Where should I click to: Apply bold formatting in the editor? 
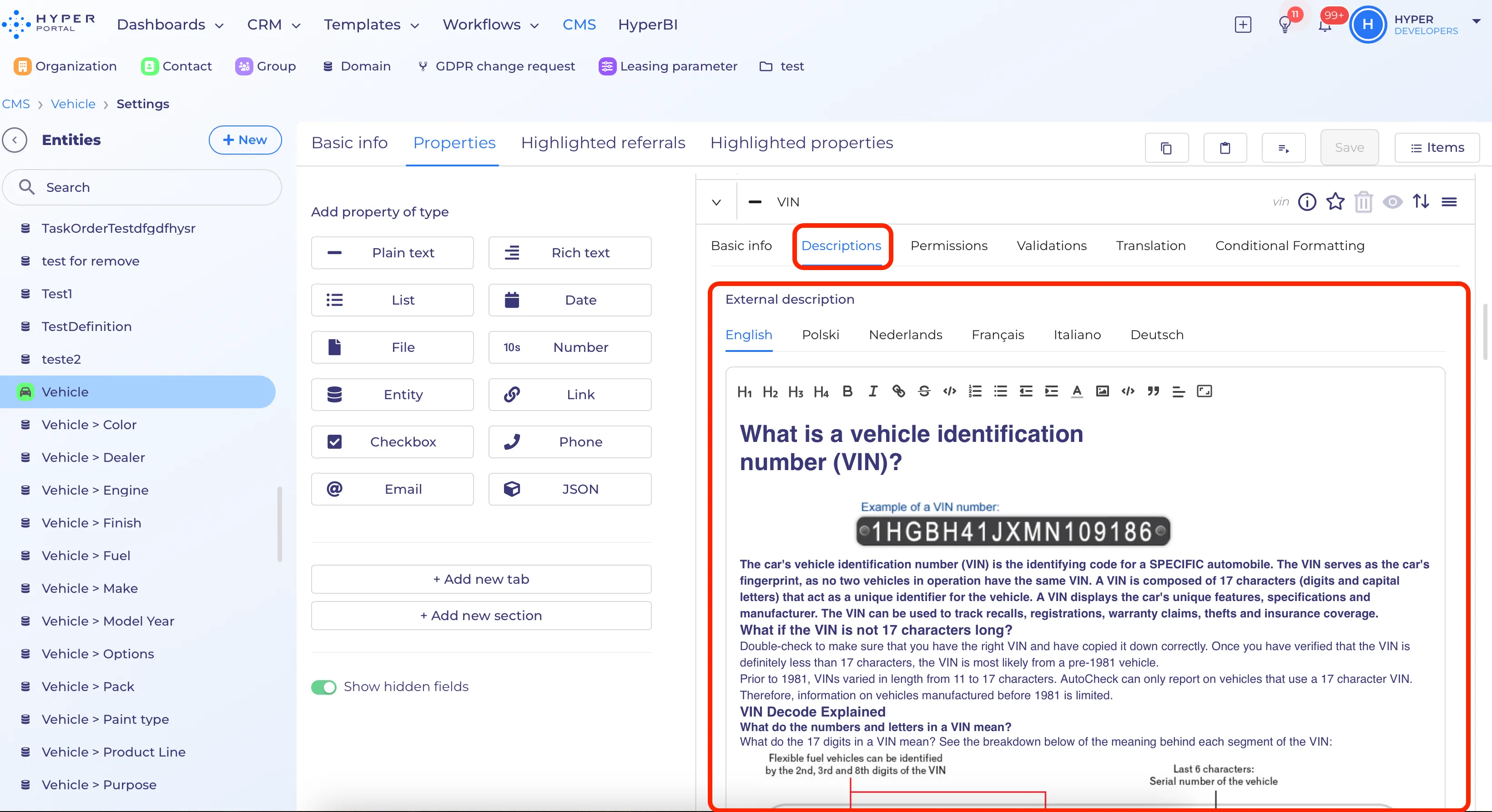(847, 391)
